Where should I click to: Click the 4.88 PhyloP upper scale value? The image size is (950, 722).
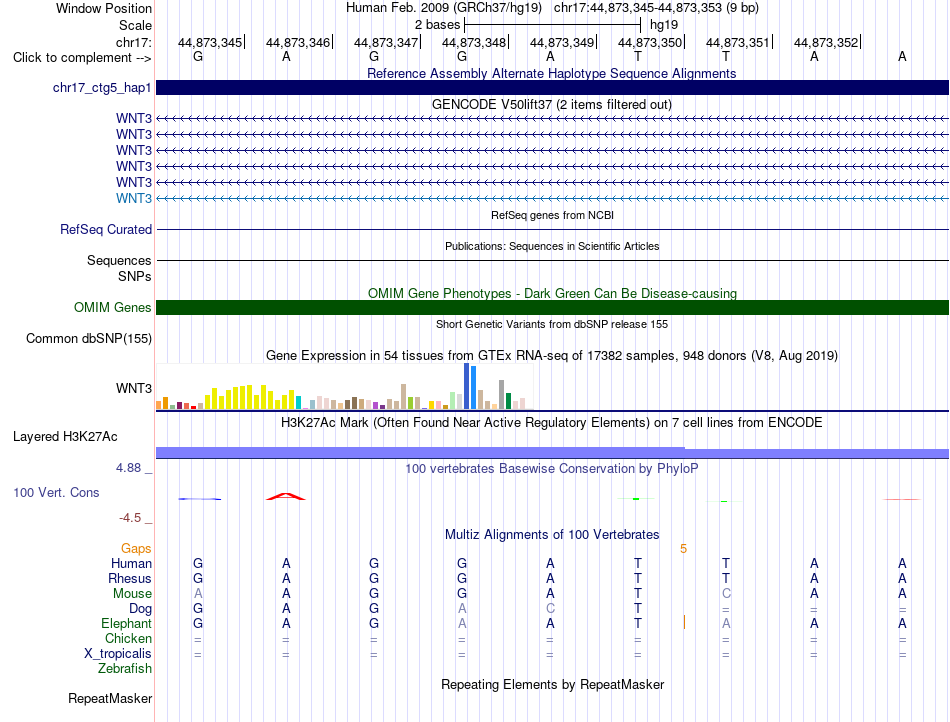click(128, 468)
